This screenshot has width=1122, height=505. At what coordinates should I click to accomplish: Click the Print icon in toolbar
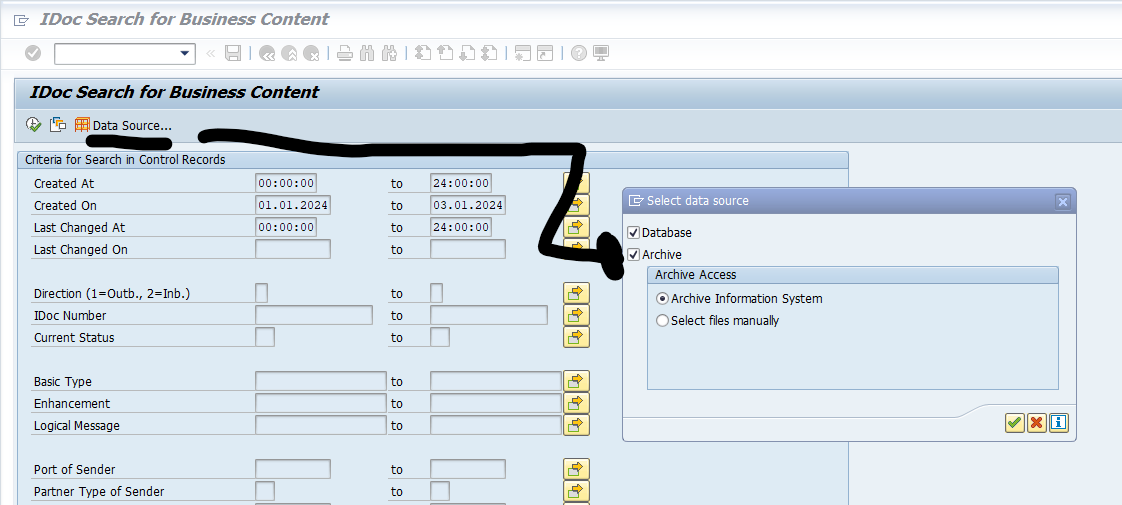click(345, 53)
